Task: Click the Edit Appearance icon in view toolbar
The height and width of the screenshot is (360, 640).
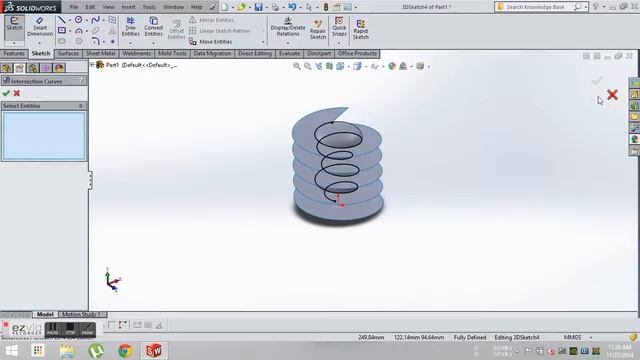Action: pyautogui.click(x=392, y=66)
